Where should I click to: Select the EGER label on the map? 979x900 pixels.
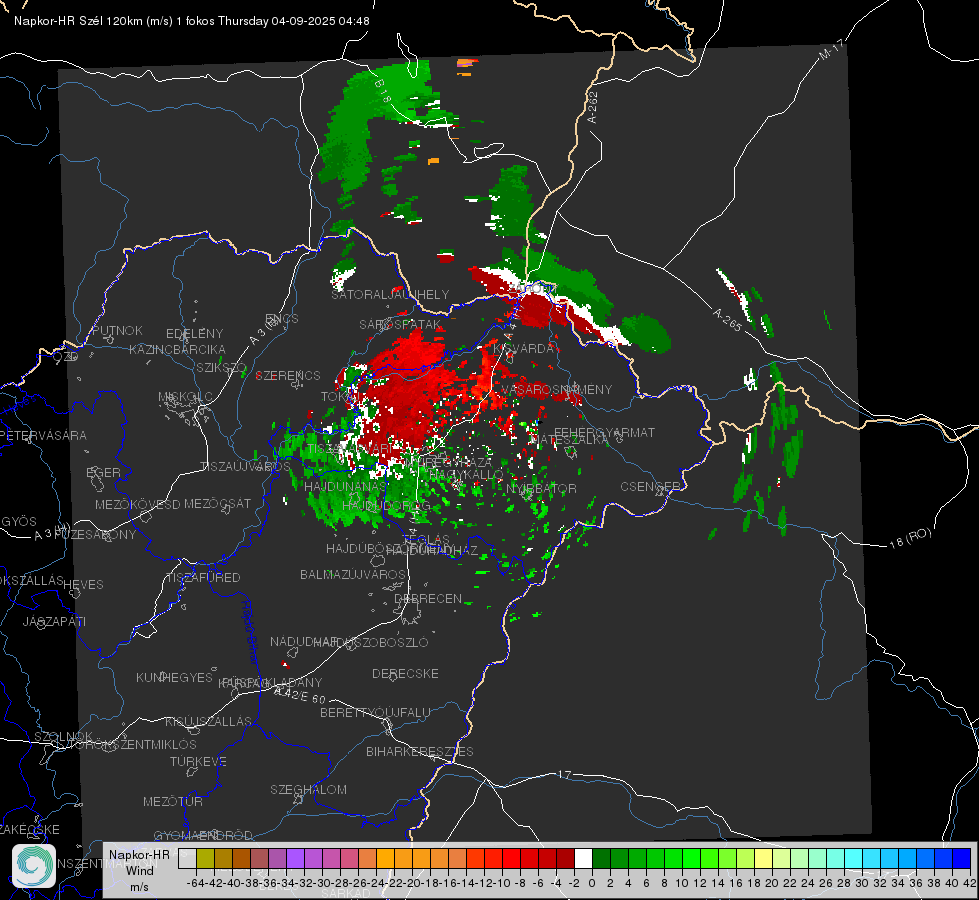coord(104,472)
